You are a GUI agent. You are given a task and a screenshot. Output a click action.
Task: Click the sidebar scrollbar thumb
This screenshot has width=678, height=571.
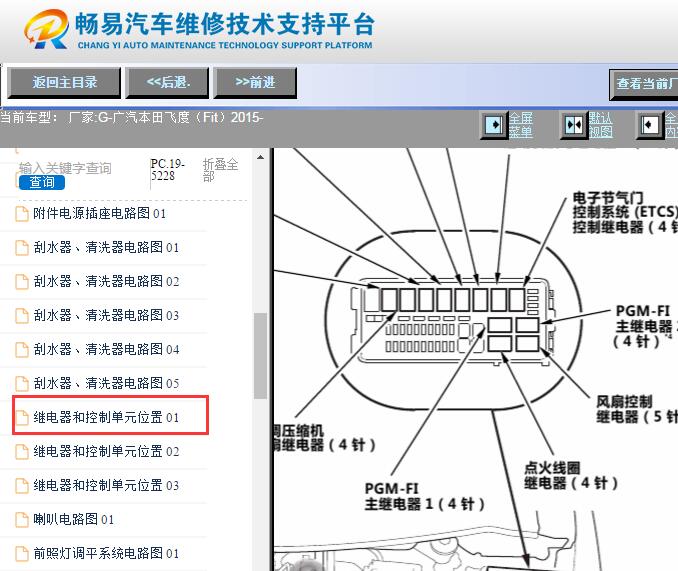(x=260, y=356)
